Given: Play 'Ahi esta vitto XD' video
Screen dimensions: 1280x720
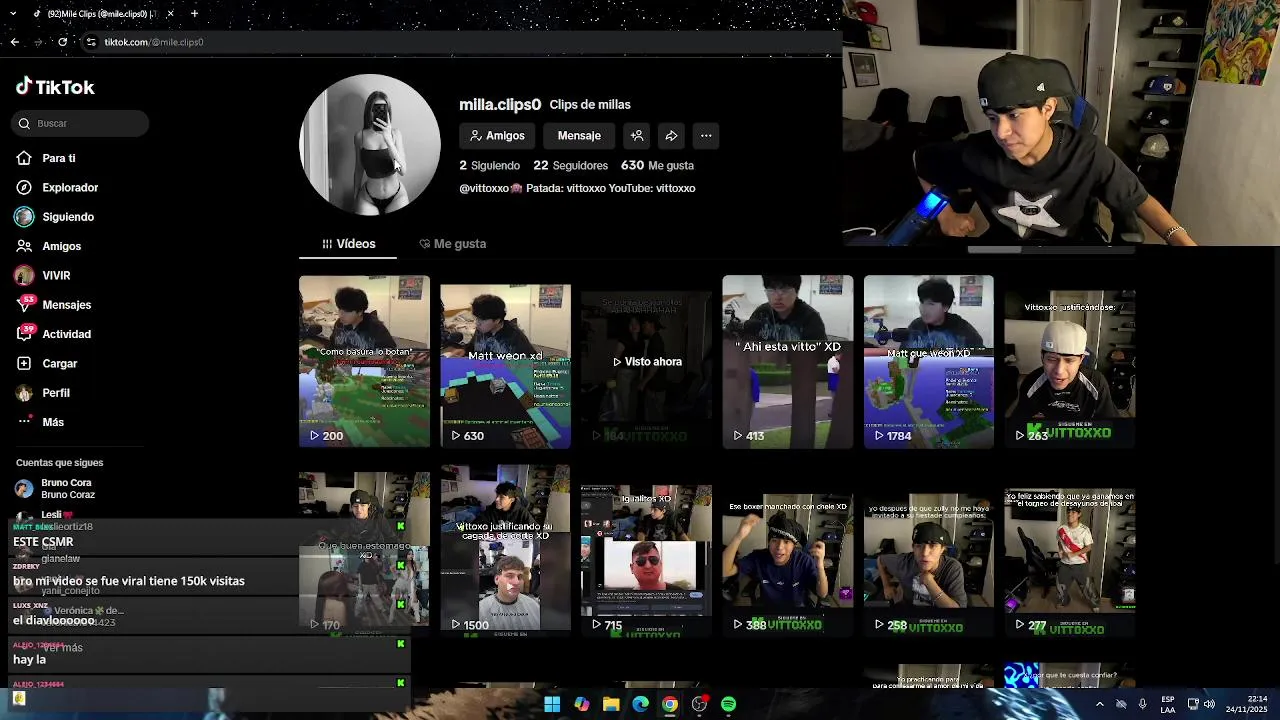Looking at the screenshot, I should point(788,361).
